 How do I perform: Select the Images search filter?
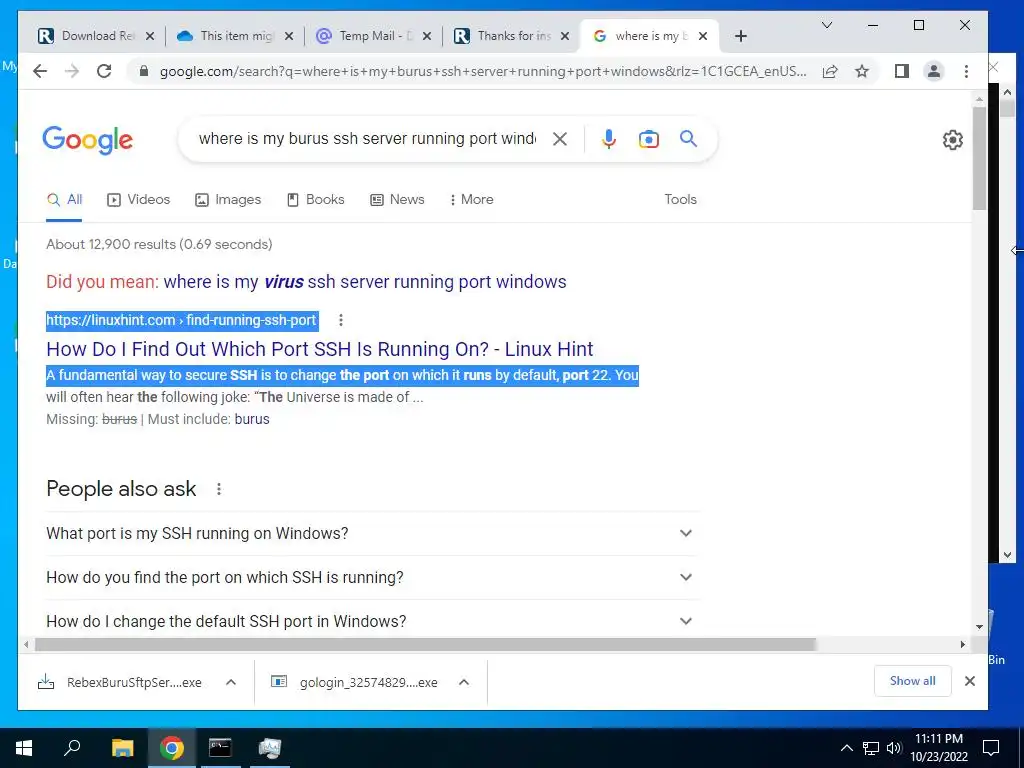pos(228,199)
